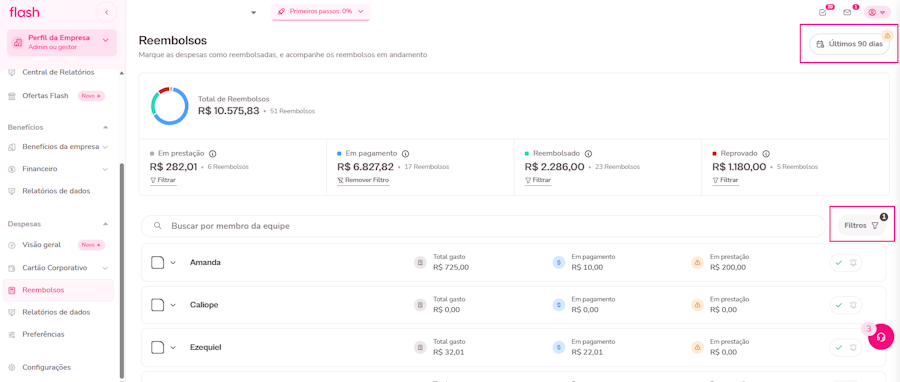The width and height of the screenshot is (900, 382).
Task: Filter by Em prestação via Filtrar
Action: click(x=163, y=180)
